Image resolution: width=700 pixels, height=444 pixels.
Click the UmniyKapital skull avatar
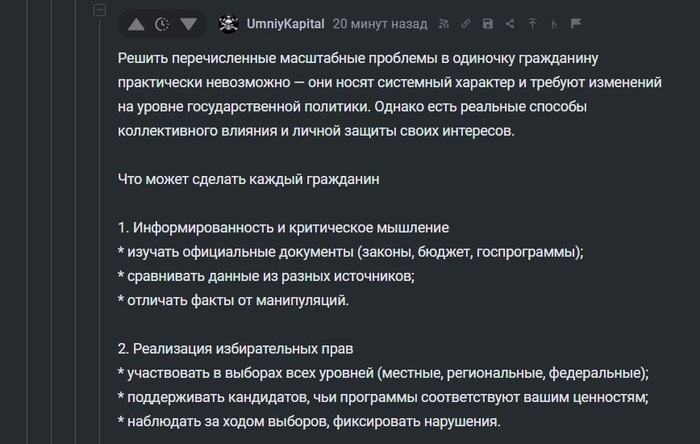[x=228, y=23]
